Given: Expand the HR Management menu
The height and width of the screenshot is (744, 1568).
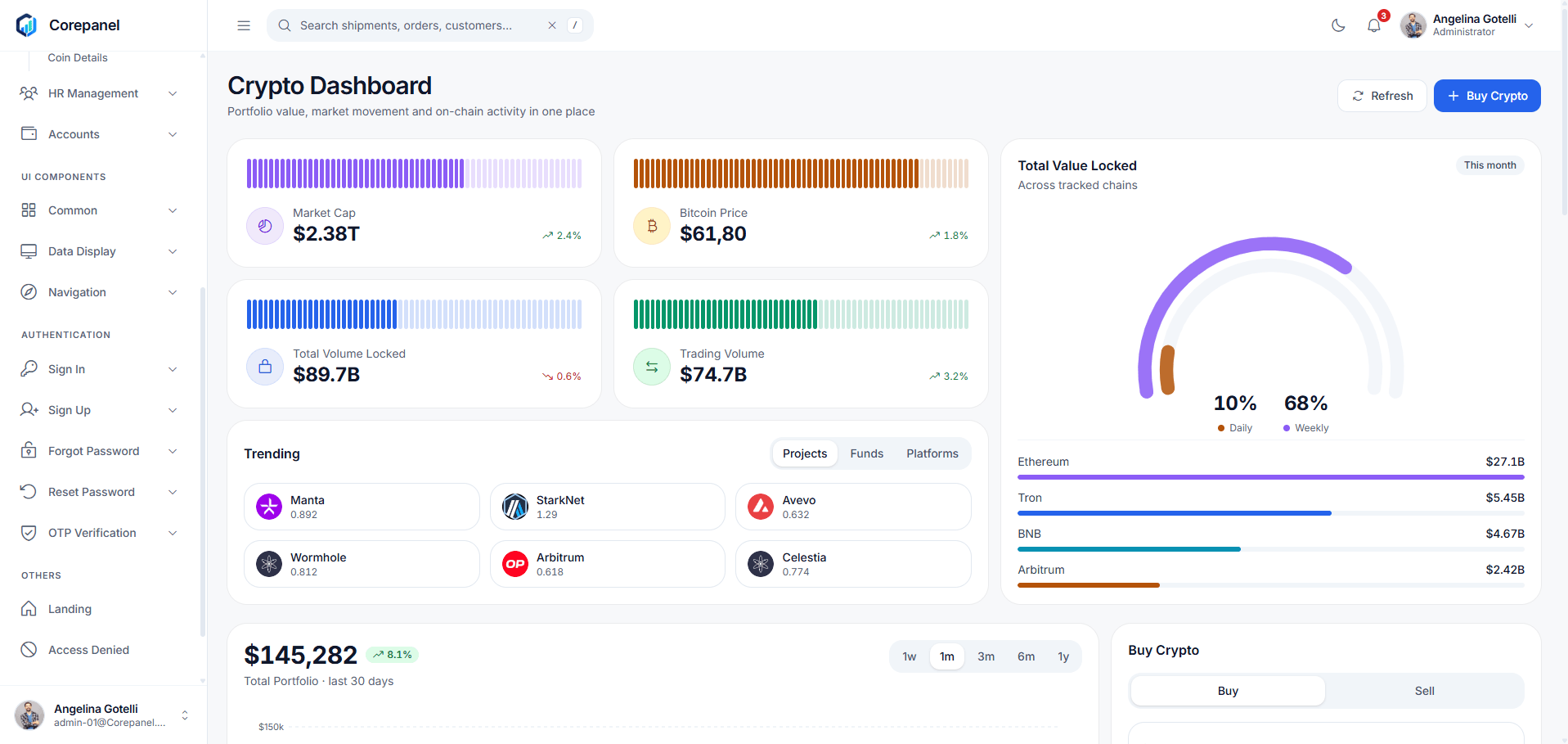Looking at the screenshot, I should 99,93.
